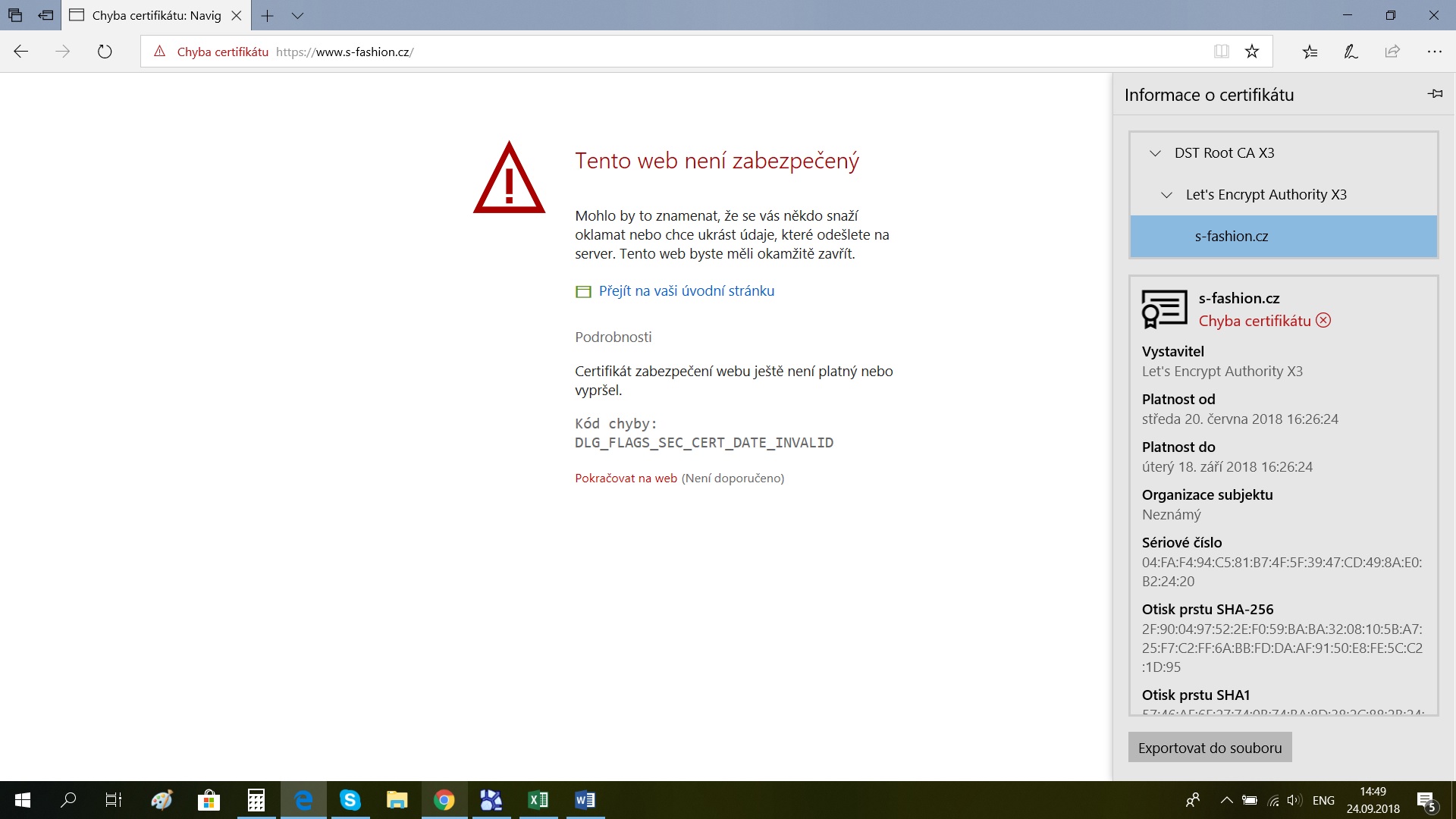This screenshot has height=819, width=1456.
Task: Open Microsoft Store from taskbar
Action: click(x=209, y=800)
